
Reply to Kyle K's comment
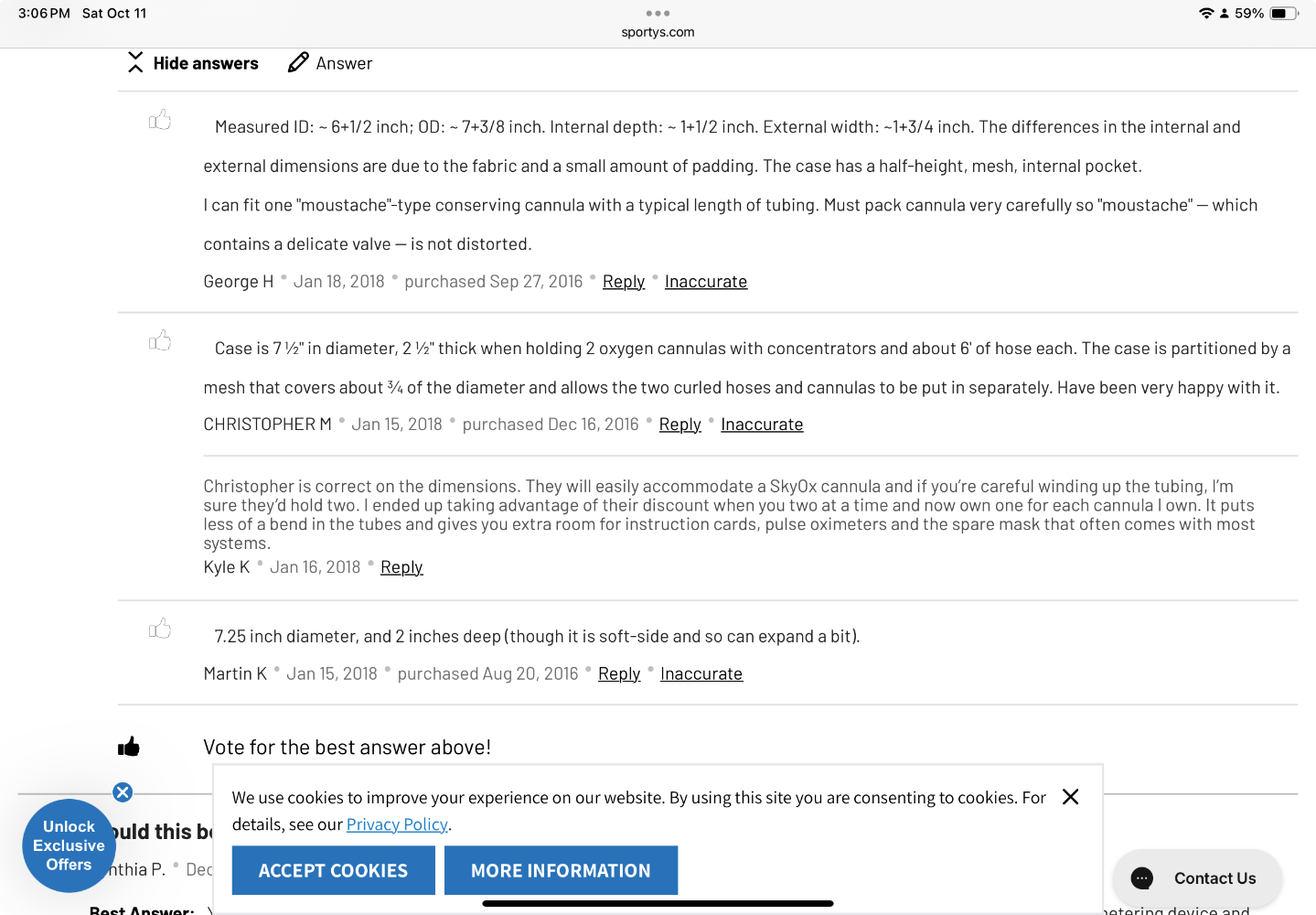pos(401,567)
